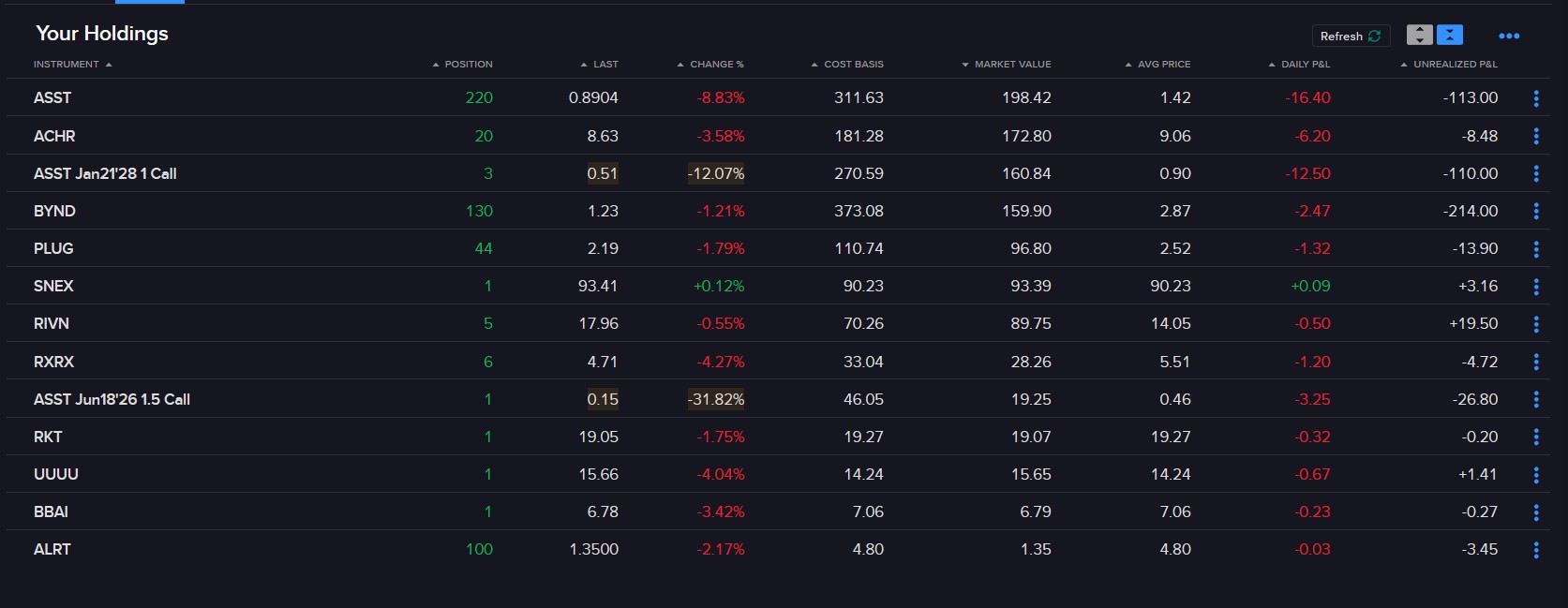Image resolution: width=1568 pixels, height=608 pixels.
Task: Sort holdings by the Instrument column
Action: (73, 65)
